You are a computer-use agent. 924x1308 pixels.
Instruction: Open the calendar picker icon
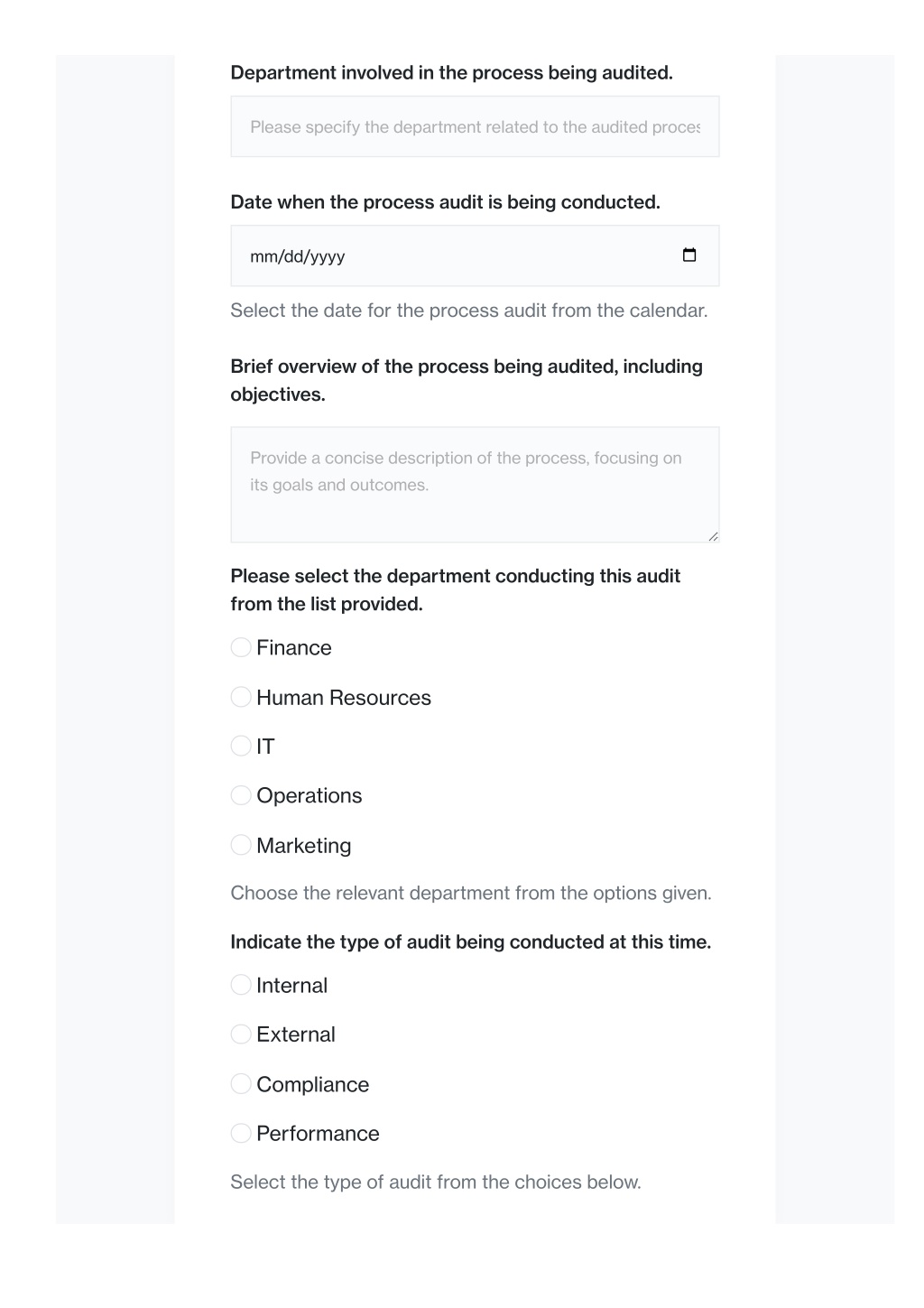tap(689, 255)
